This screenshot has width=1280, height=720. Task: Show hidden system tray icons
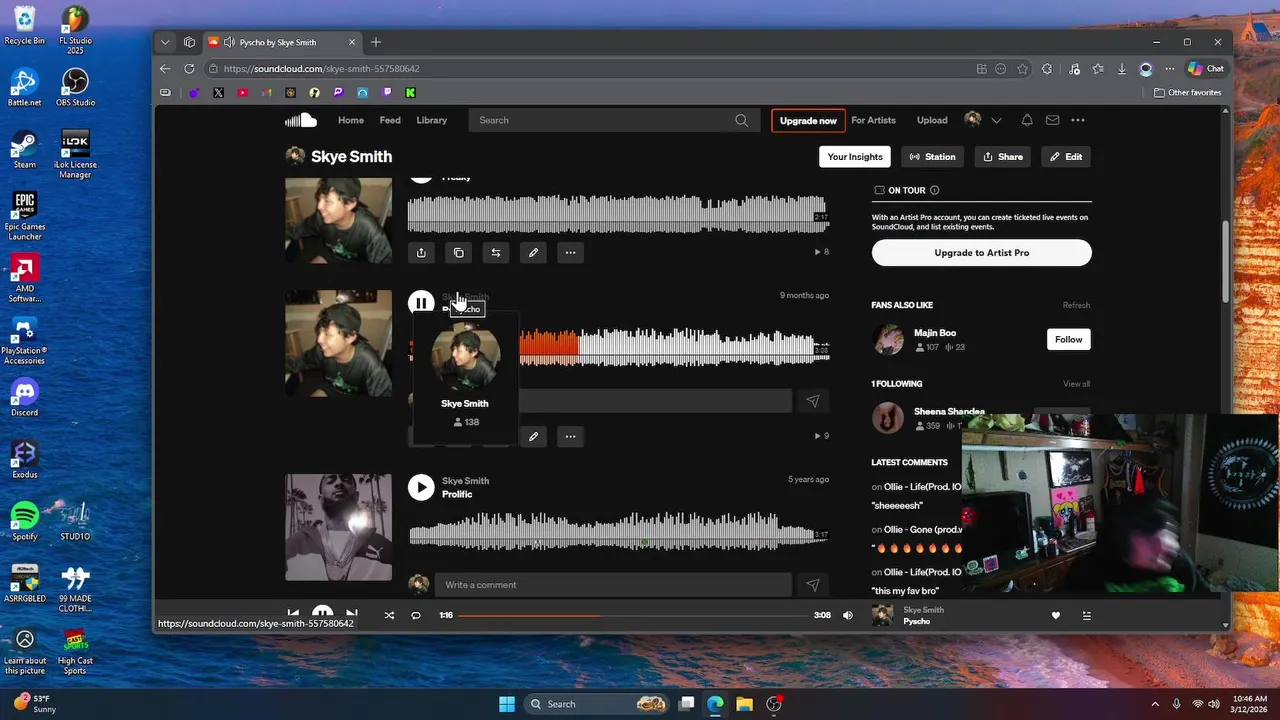(1155, 704)
